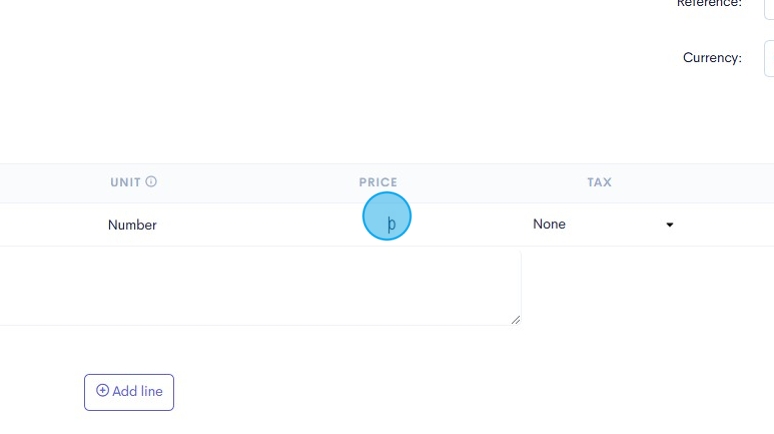Click inside the line description text area
Screen dimensions: 774x434
pyautogui.click(x=260, y=288)
